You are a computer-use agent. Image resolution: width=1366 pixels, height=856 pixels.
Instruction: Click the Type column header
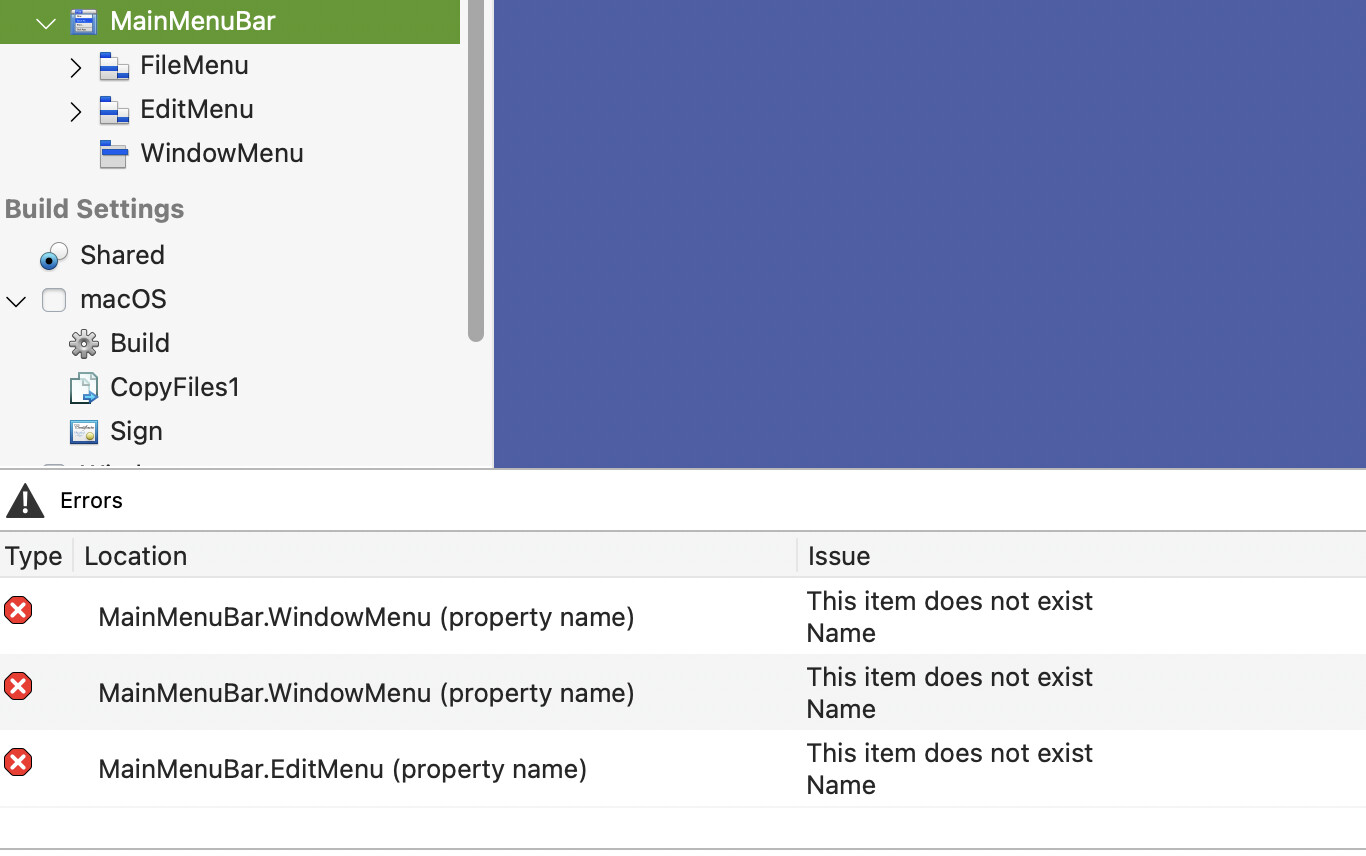point(34,556)
